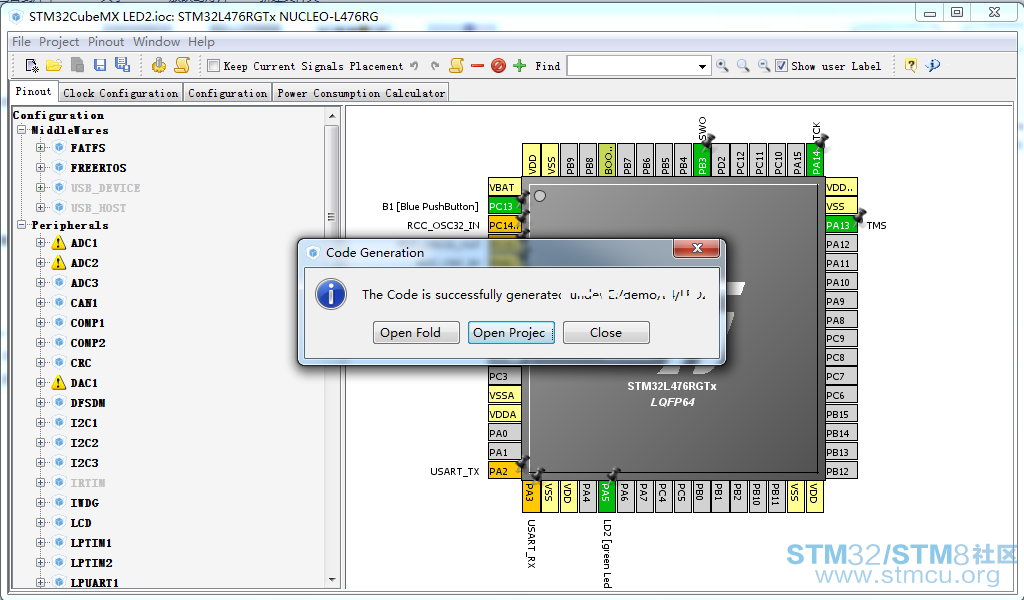The image size is (1024, 600).
Task: Switch to Clock Configuration tab
Action: point(120,93)
